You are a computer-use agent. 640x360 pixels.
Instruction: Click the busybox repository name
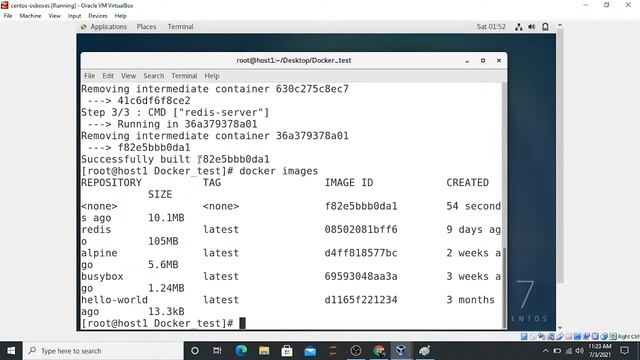[102, 276]
